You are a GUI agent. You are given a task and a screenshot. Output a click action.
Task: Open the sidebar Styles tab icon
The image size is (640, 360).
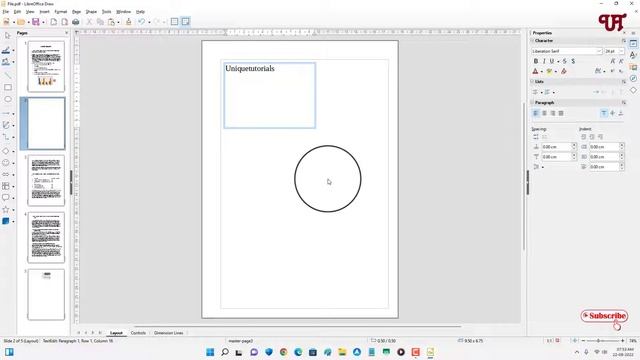633,55
